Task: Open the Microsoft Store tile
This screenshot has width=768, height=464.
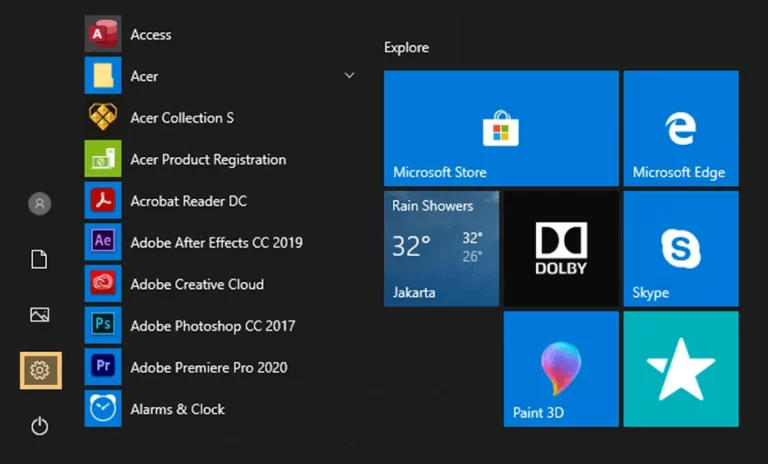Action: (501, 128)
